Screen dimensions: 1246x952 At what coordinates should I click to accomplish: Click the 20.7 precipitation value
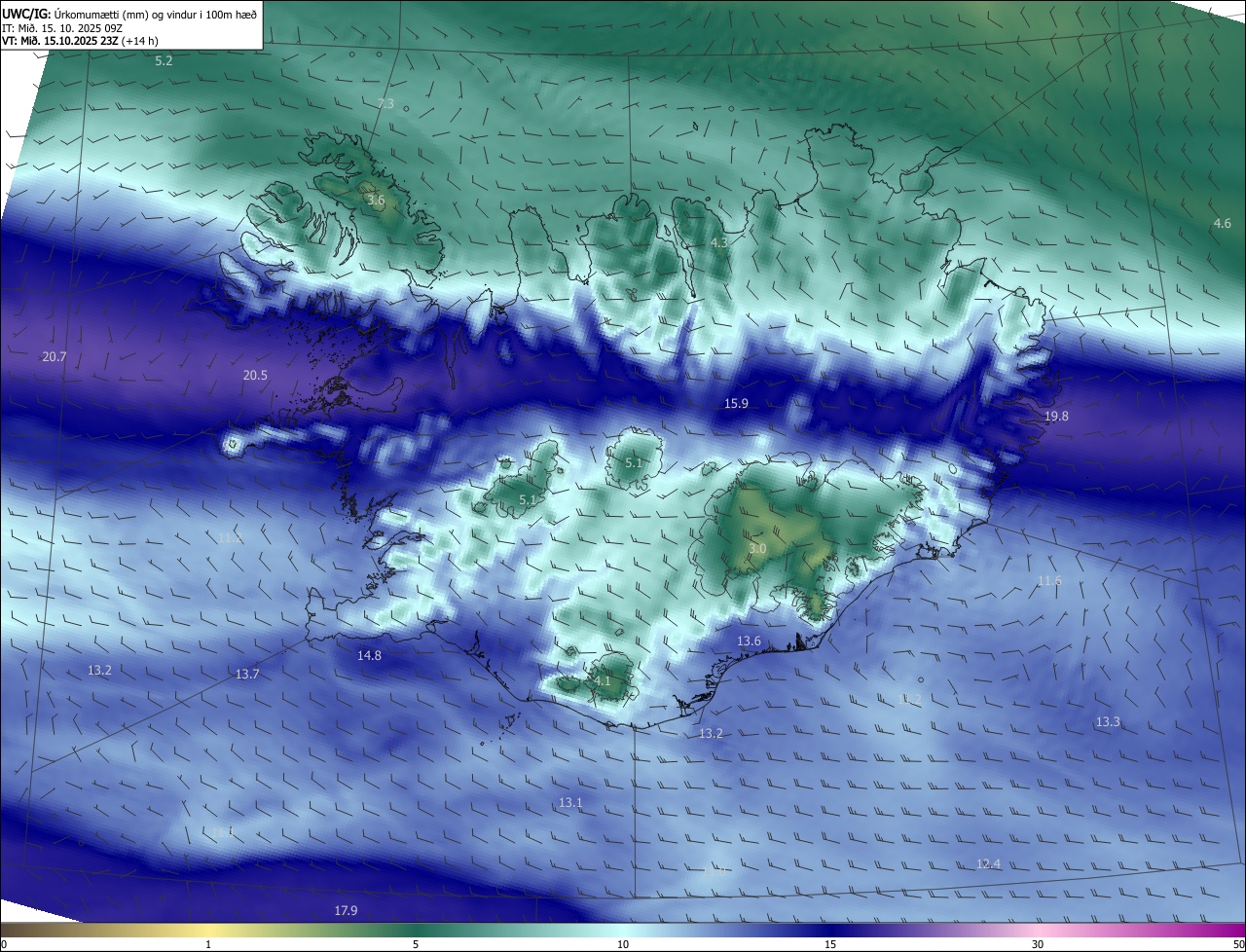[55, 357]
